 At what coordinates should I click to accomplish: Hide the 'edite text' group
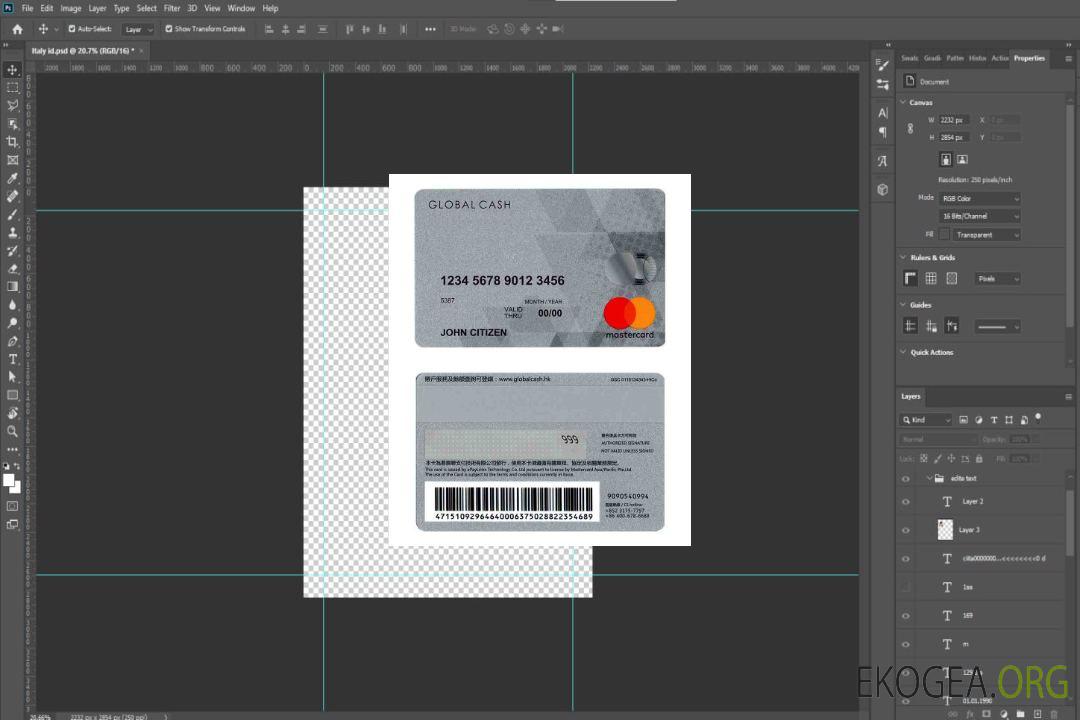coord(906,479)
